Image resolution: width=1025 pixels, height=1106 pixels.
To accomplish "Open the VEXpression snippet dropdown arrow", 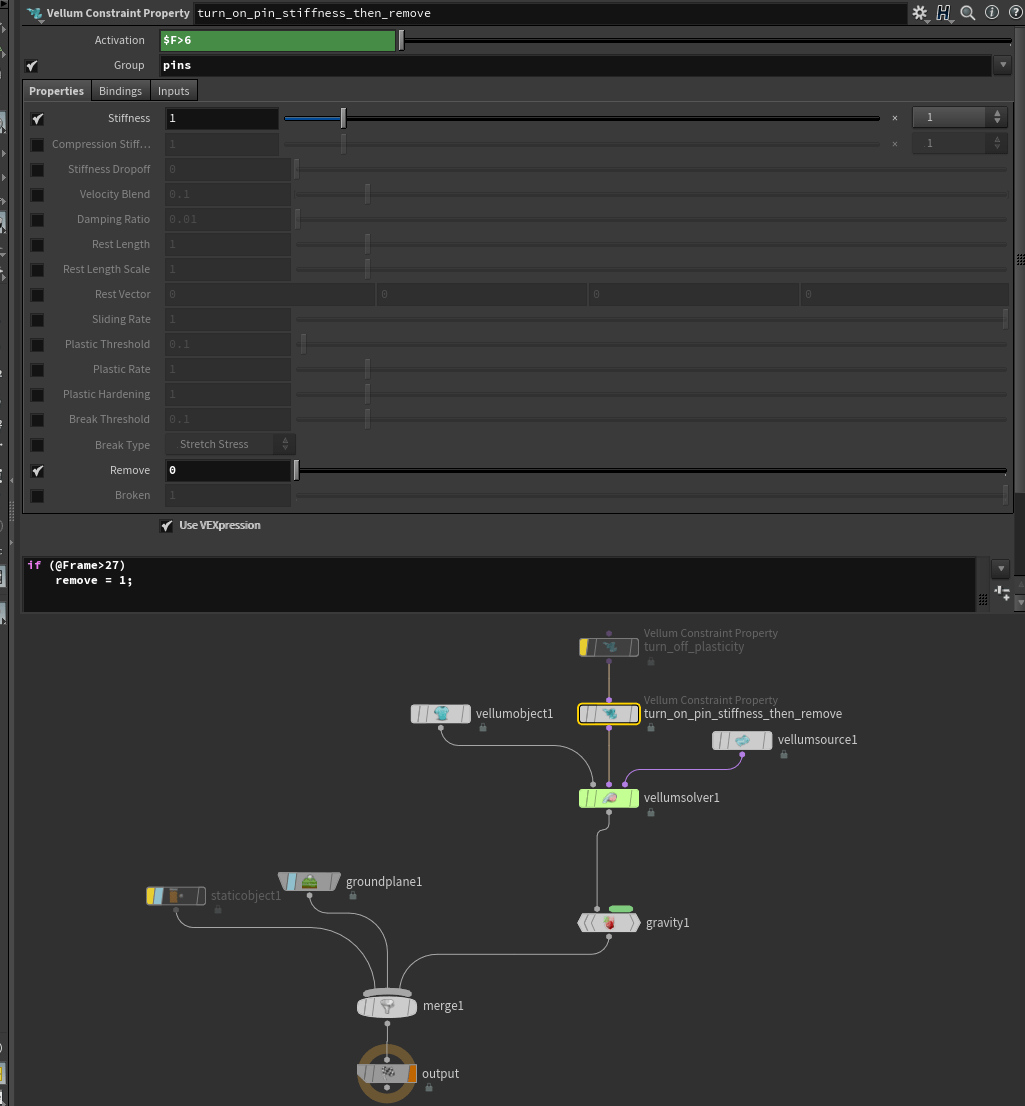I will tap(1000, 568).
